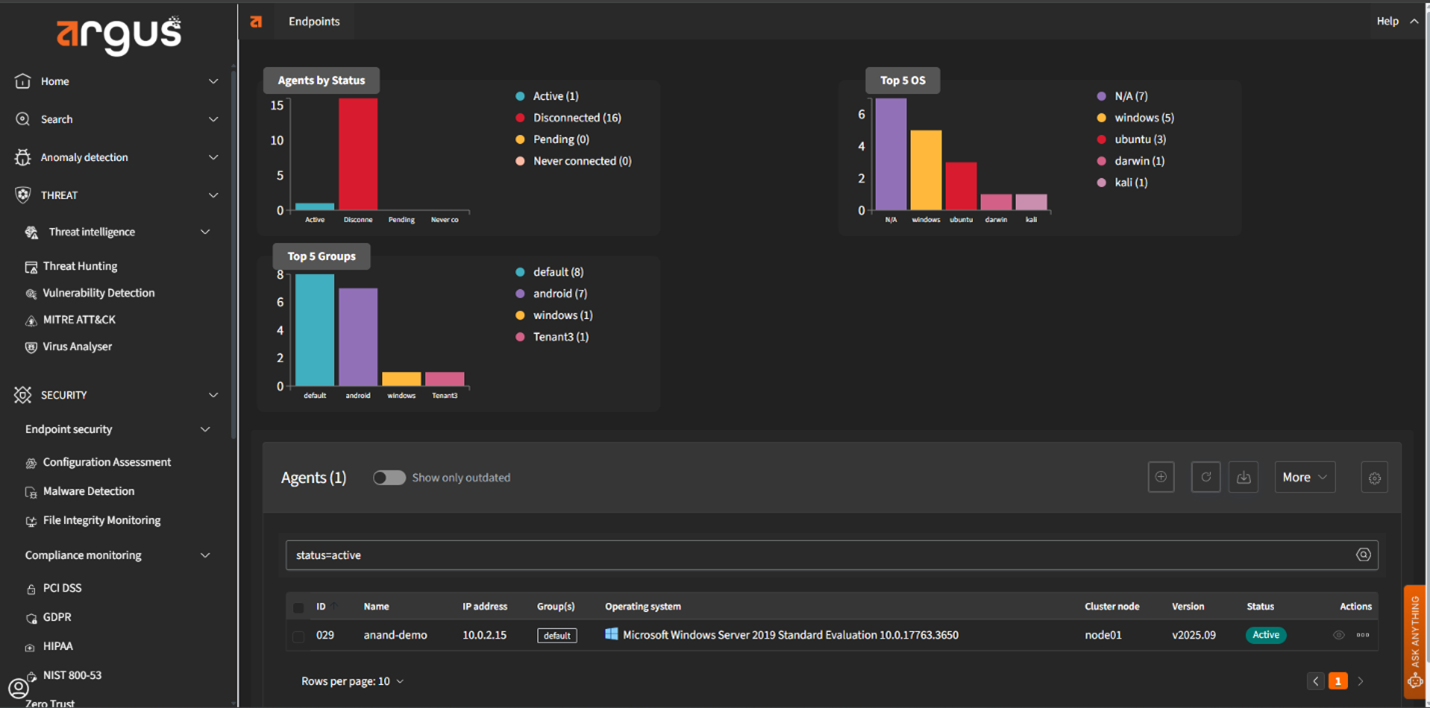The height and width of the screenshot is (708, 1430).
Task: Open the three-dot actions menu for anand-demo
Action: coord(1362,635)
